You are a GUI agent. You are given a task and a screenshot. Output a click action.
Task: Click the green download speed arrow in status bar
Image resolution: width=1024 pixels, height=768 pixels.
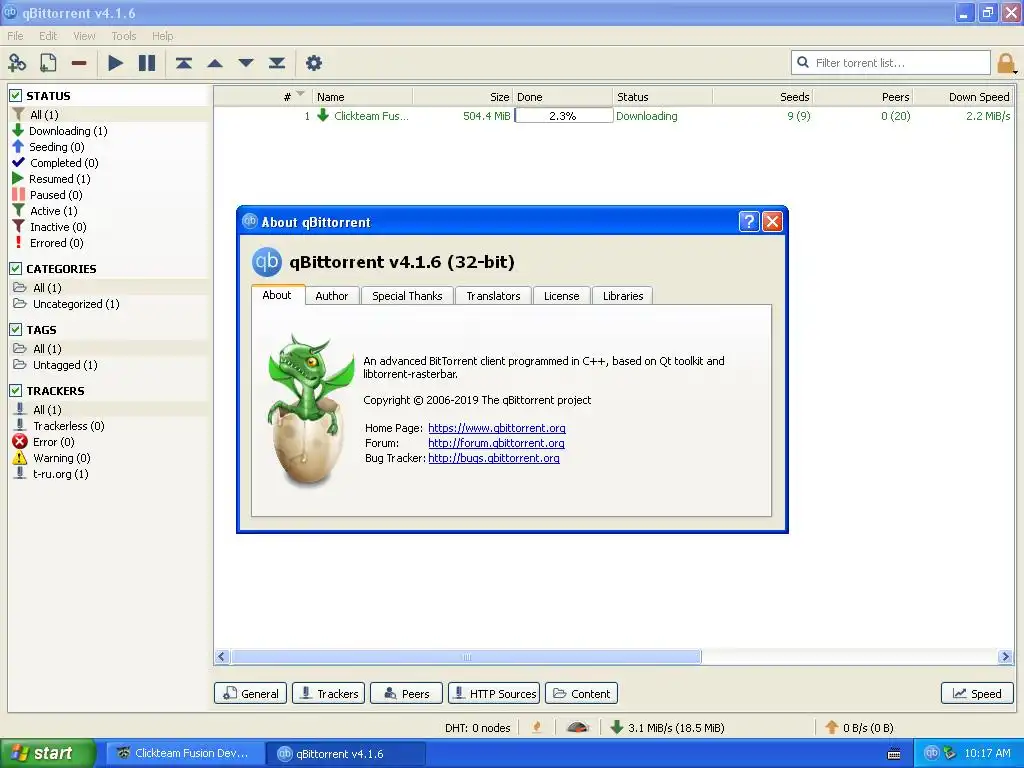(616, 727)
